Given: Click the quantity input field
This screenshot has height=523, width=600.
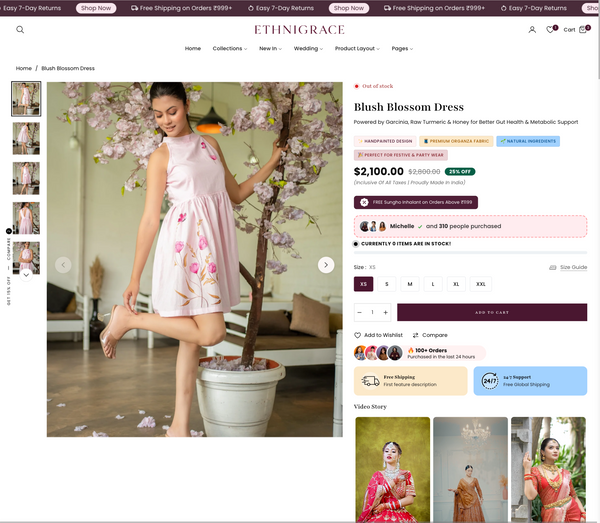Looking at the screenshot, I should tap(372, 312).
